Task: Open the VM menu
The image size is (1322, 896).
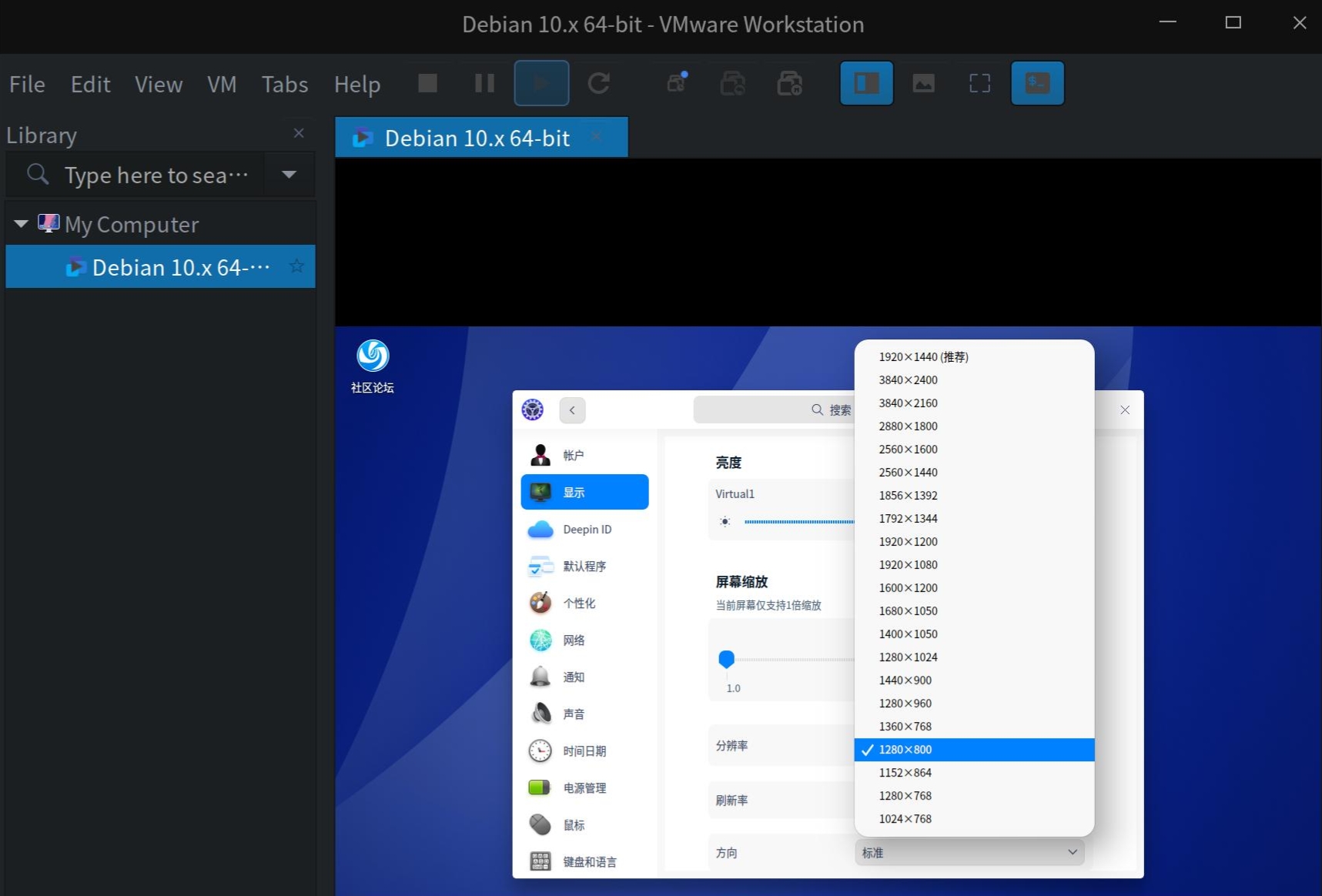Action: coord(221,84)
